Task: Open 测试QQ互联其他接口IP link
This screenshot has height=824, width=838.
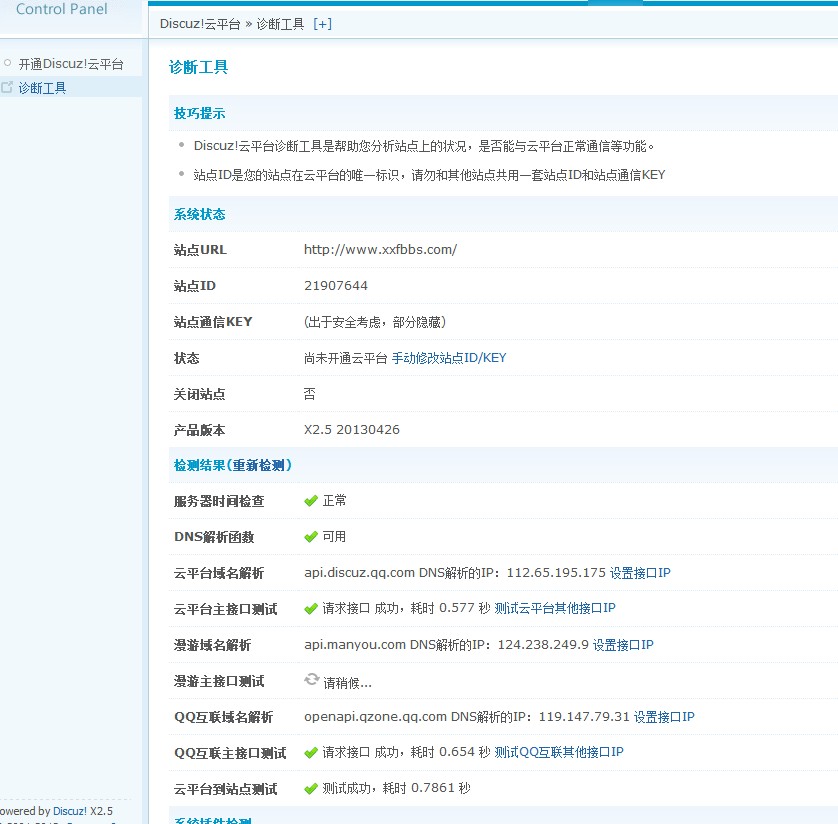Action: point(559,752)
